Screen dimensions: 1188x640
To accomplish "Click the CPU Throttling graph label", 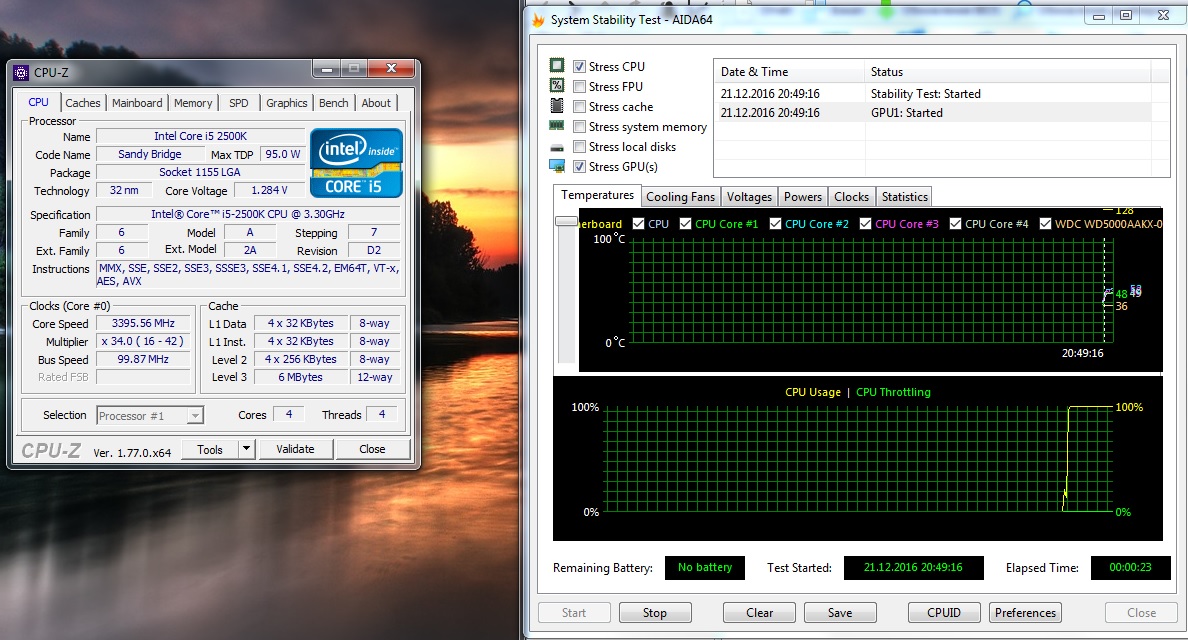I will pyautogui.click(x=893, y=392).
